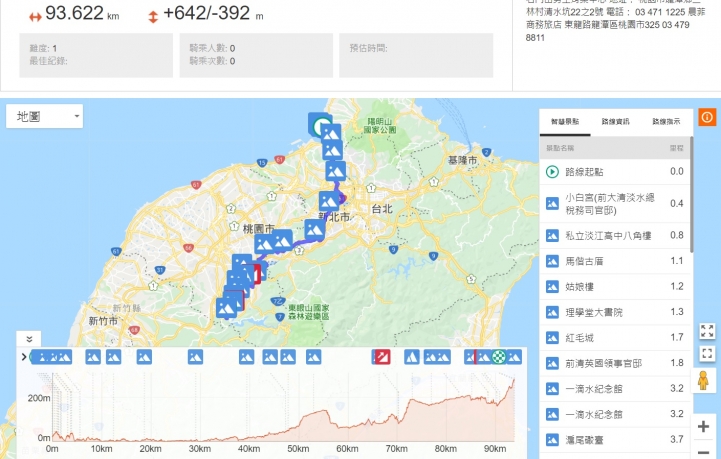
Task: Collapse elevation panel with double chevron
Action: (29, 339)
